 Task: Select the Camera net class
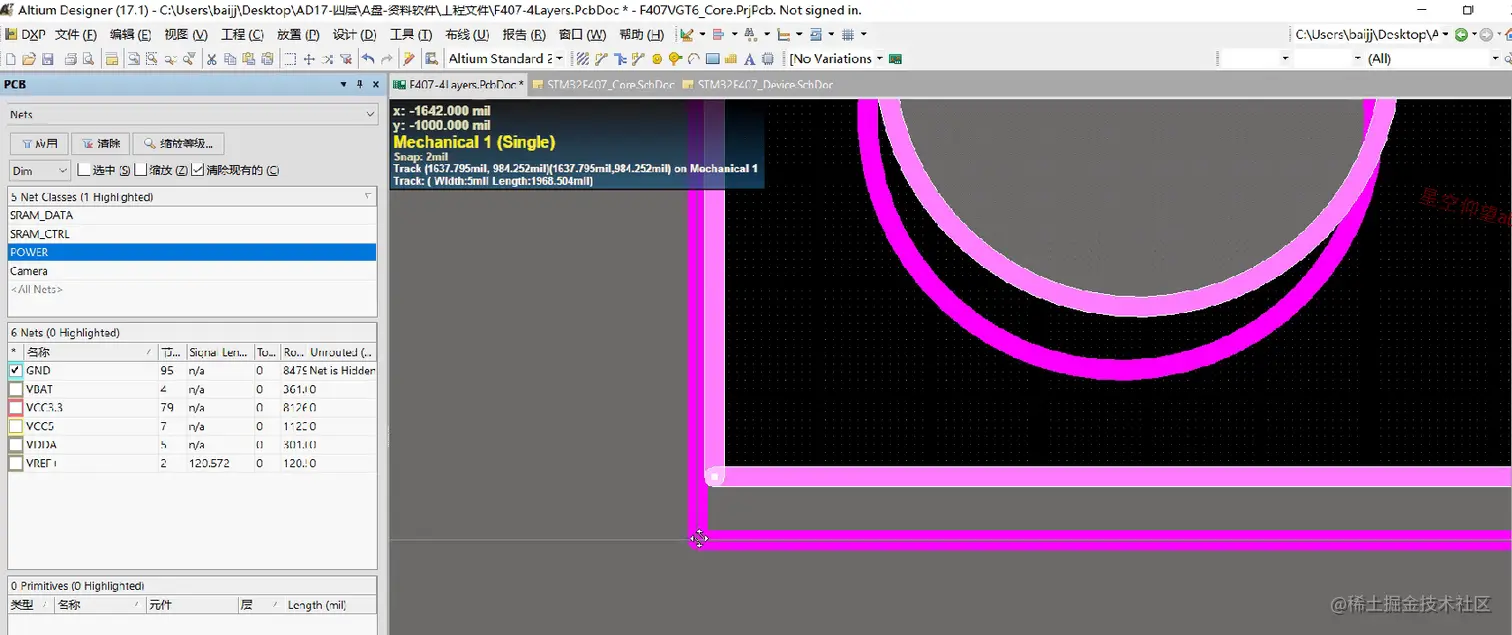[192, 271]
